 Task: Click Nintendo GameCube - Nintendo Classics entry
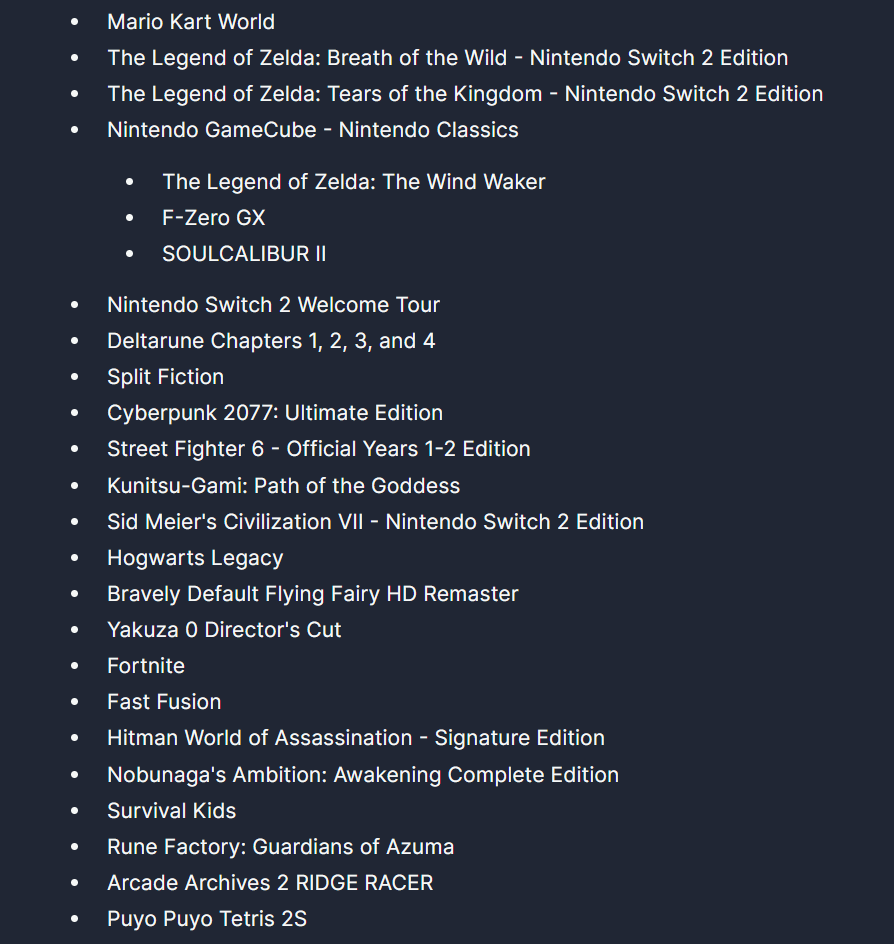pyautogui.click(x=312, y=130)
